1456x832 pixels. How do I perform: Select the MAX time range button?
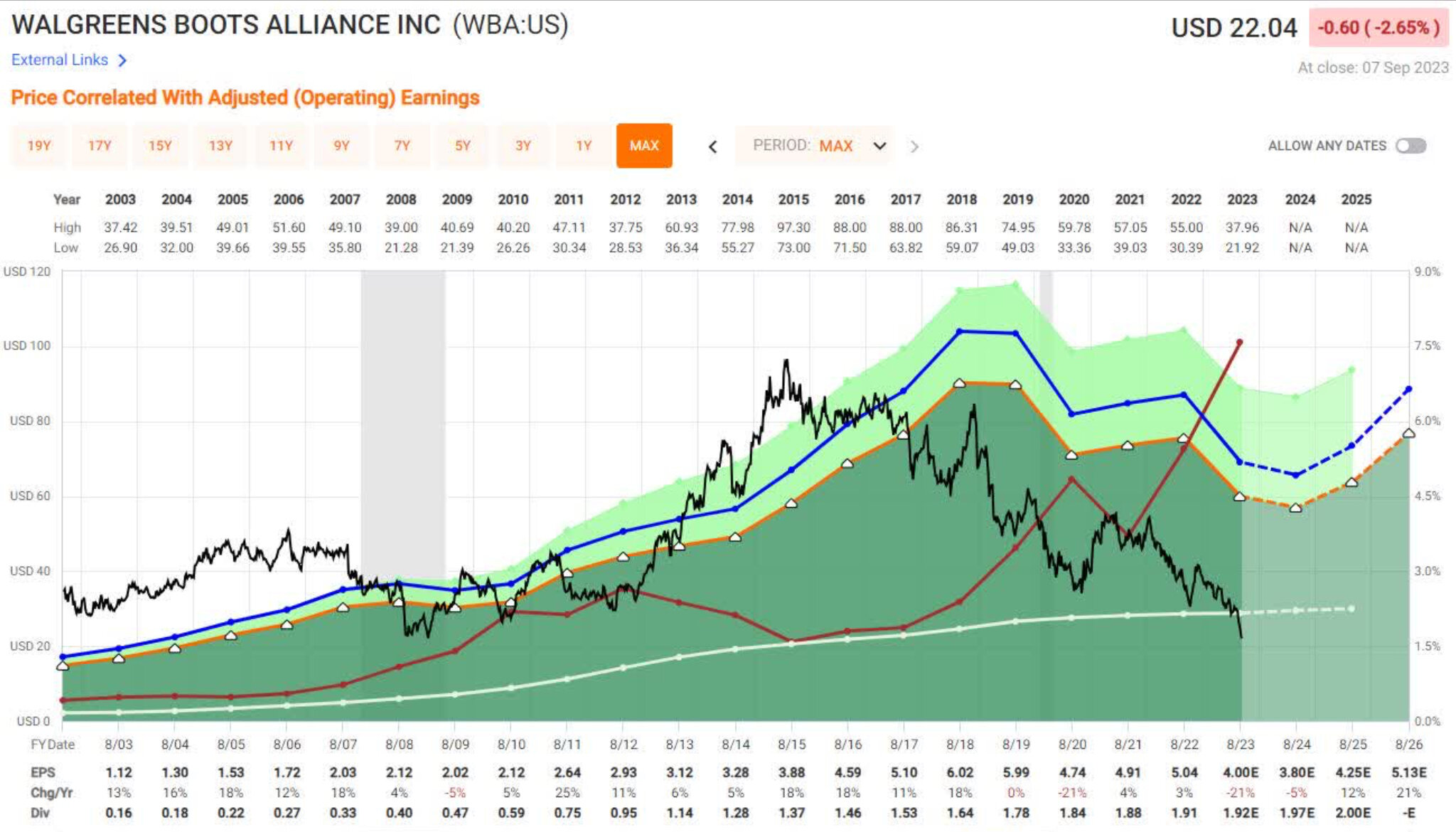(644, 146)
